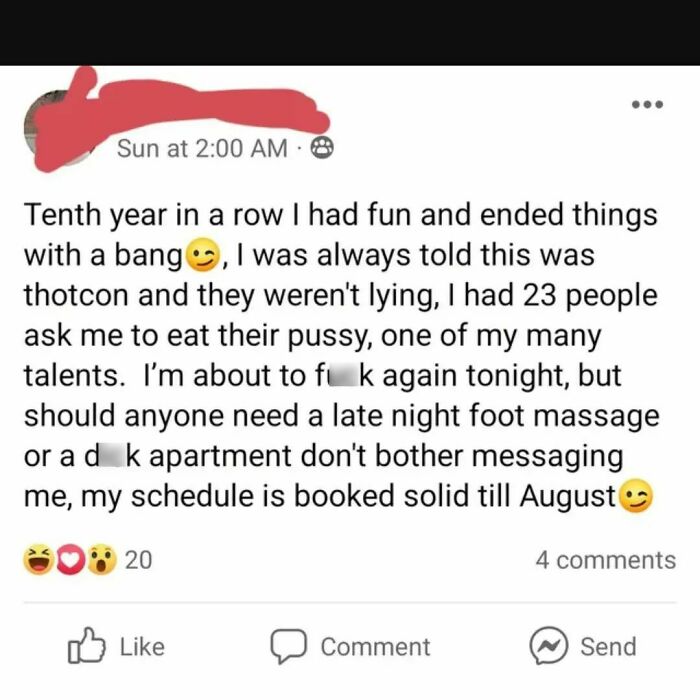Open the Sun at 2:00 AM timestamp
This screenshot has width=700, height=700.
click(x=202, y=148)
